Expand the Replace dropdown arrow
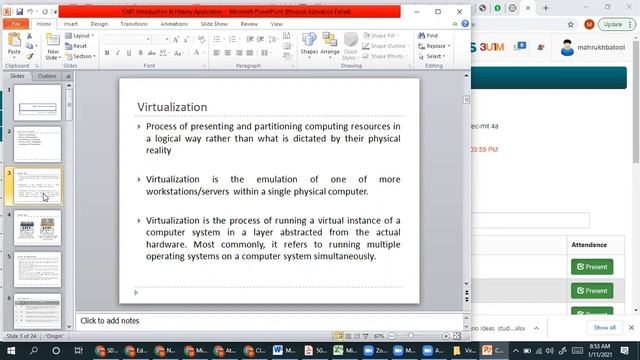The height and width of the screenshot is (360, 640). coord(449,46)
